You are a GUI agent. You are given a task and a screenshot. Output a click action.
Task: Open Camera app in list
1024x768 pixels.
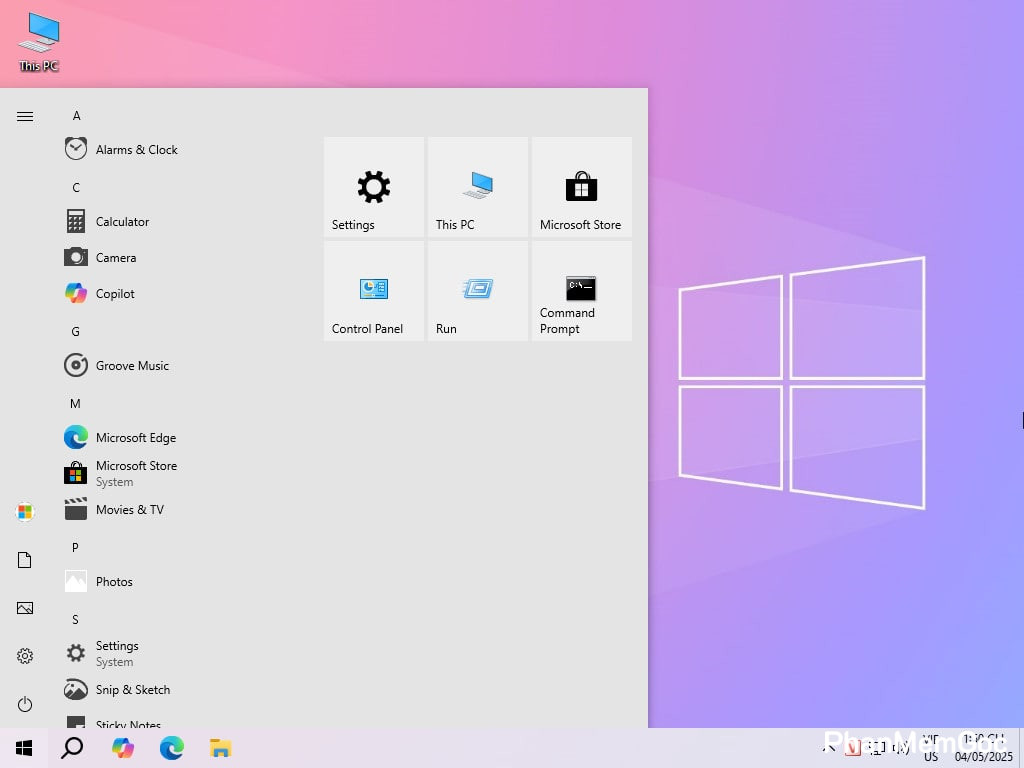pyautogui.click(x=116, y=258)
